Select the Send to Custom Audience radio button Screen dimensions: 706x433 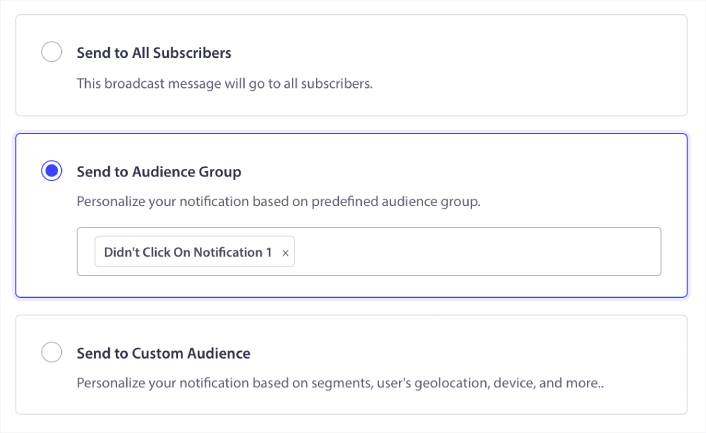pos(51,352)
